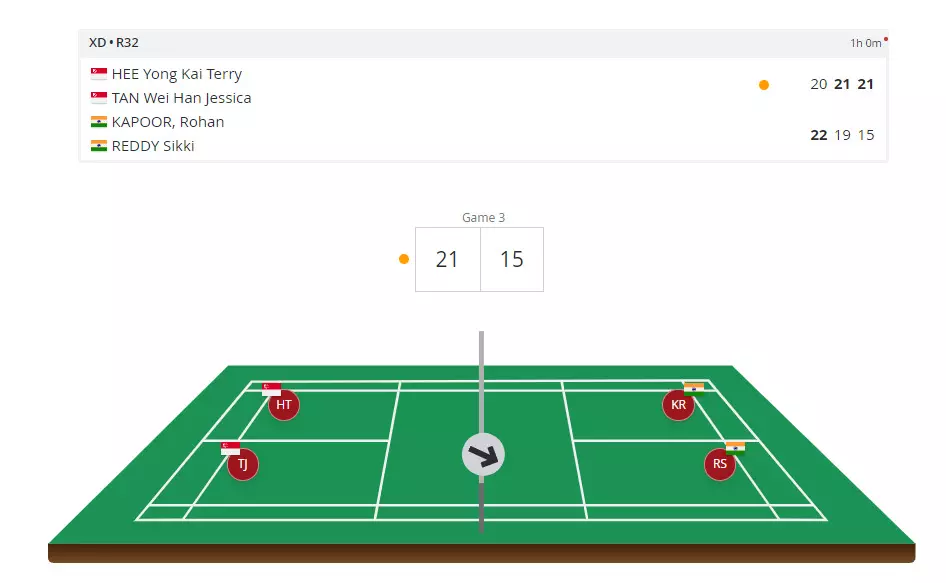Click the first game score 22 for India pair

(819, 135)
